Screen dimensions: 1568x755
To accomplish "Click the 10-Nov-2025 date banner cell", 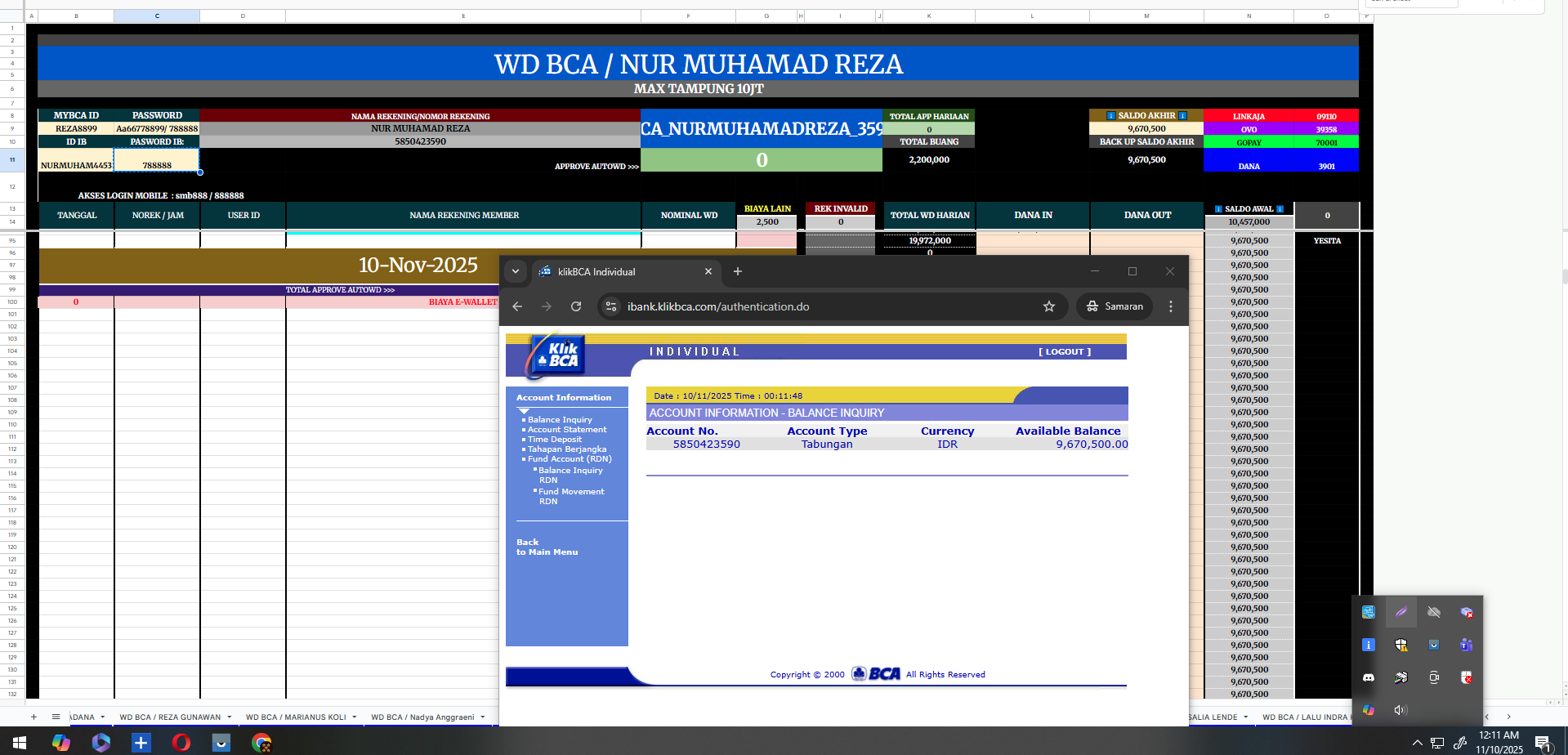I will pos(418,266).
